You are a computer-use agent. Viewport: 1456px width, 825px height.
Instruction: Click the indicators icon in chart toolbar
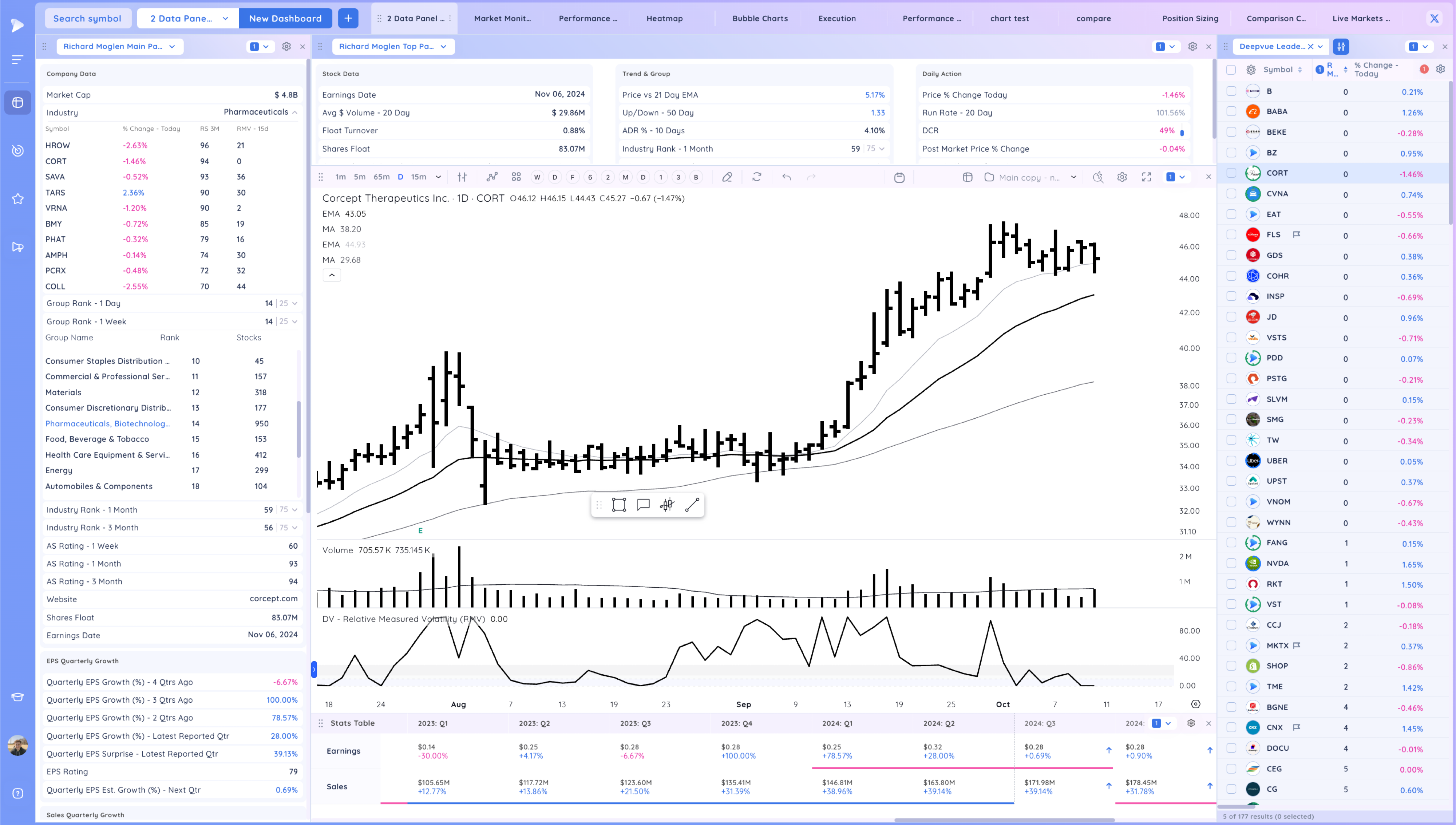(491, 177)
